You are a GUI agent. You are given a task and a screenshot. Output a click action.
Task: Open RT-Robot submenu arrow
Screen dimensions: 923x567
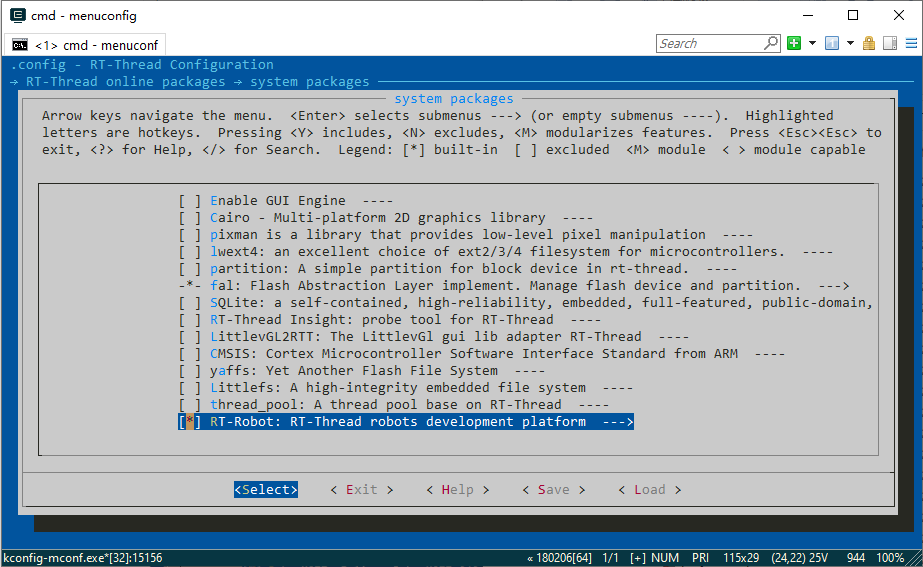click(x=618, y=422)
